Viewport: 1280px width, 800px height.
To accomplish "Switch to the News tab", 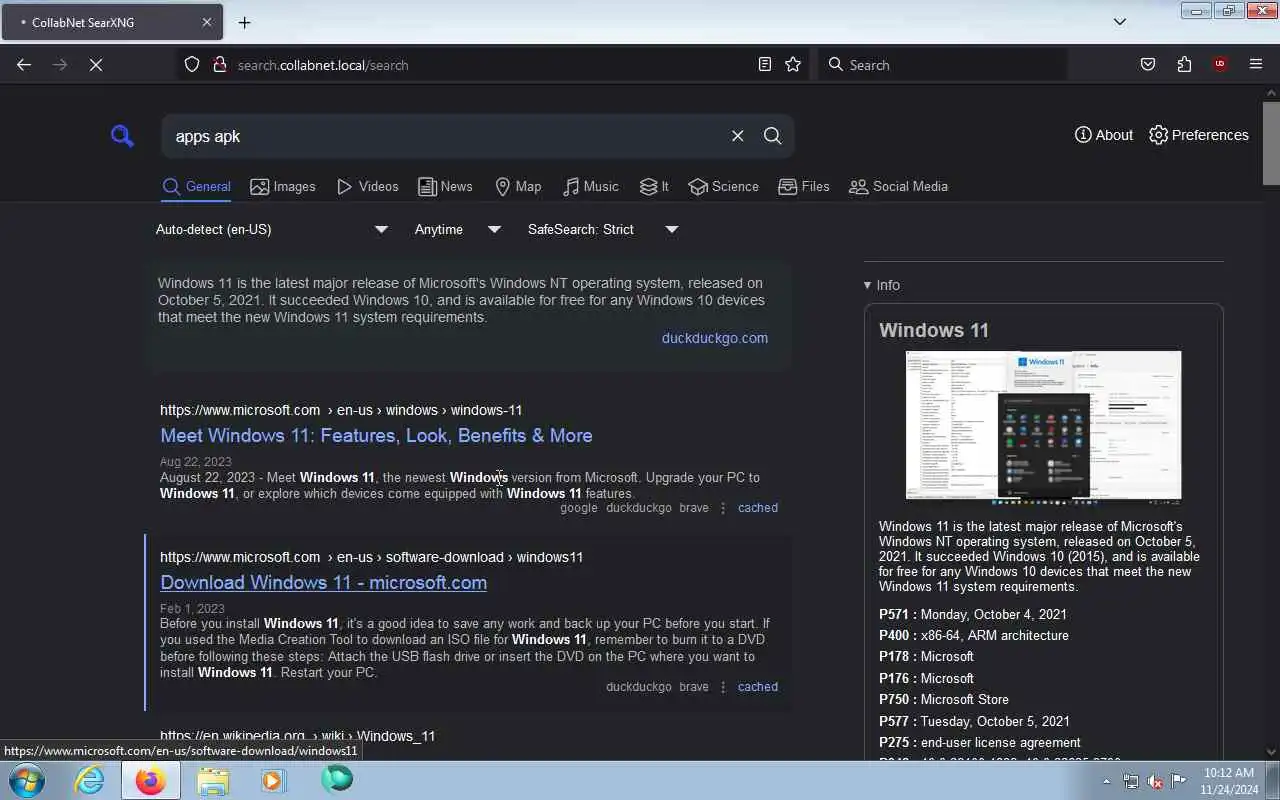I will (x=445, y=187).
